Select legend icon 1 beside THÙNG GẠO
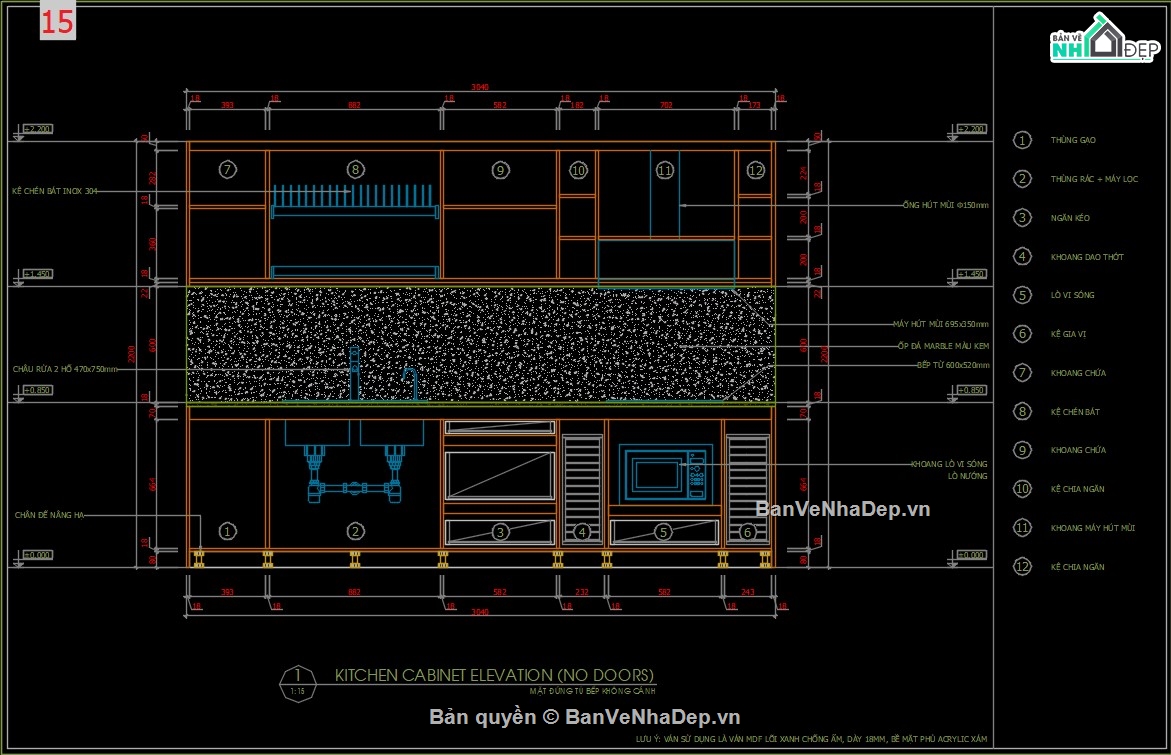The image size is (1171, 755). point(1022,140)
